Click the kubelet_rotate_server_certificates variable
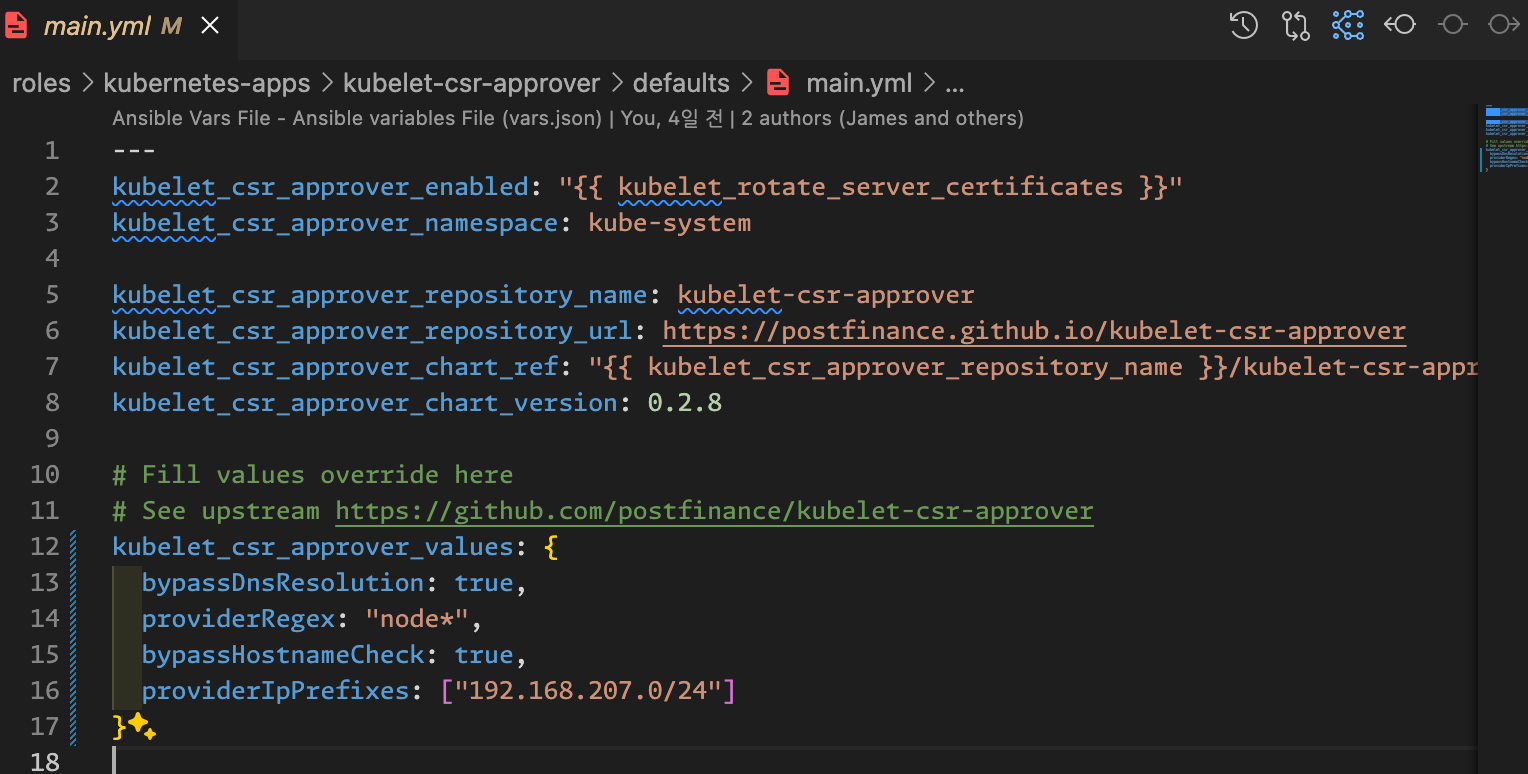The width and height of the screenshot is (1528, 774). click(x=870, y=186)
